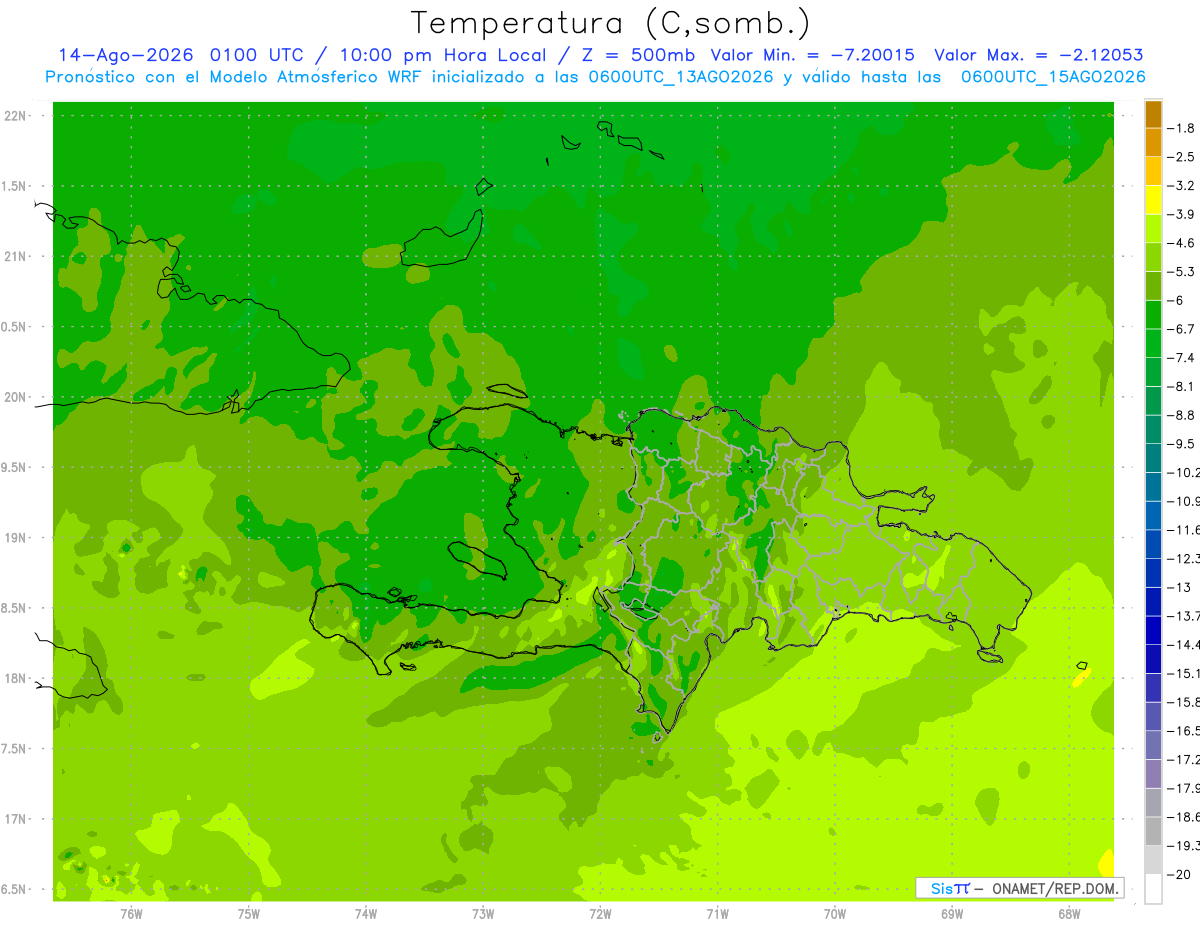1200x927 pixels.
Task: Pick the teal swatch between -9.5 and -10.2
Action: click(x=1153, y=458)
